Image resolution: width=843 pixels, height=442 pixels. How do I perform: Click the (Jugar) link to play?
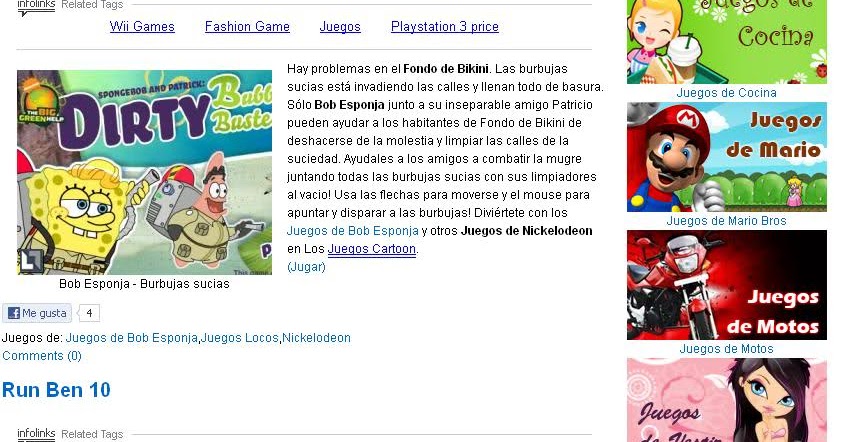tap(306, 267)
